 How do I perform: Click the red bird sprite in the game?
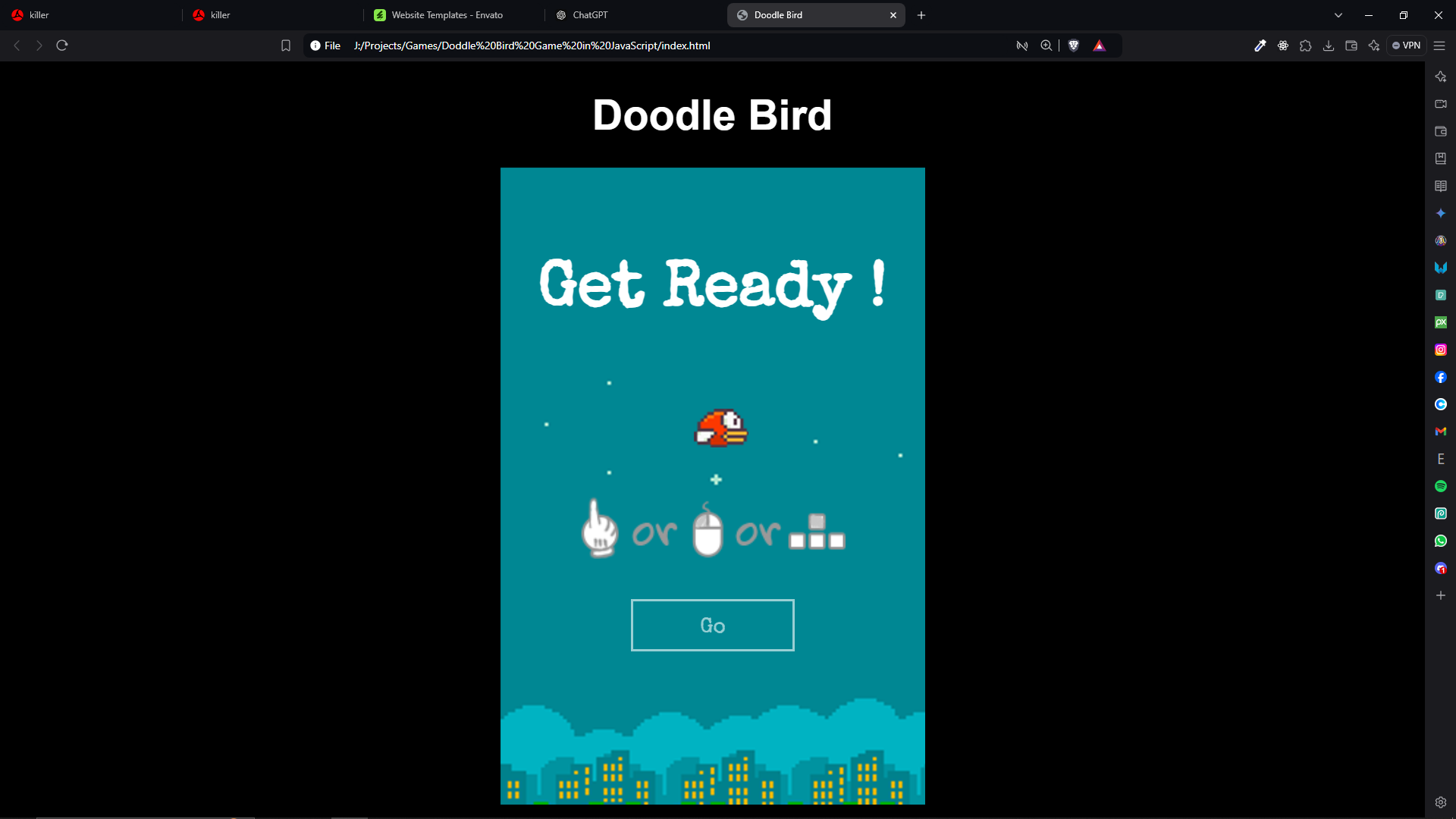point(721,428)
